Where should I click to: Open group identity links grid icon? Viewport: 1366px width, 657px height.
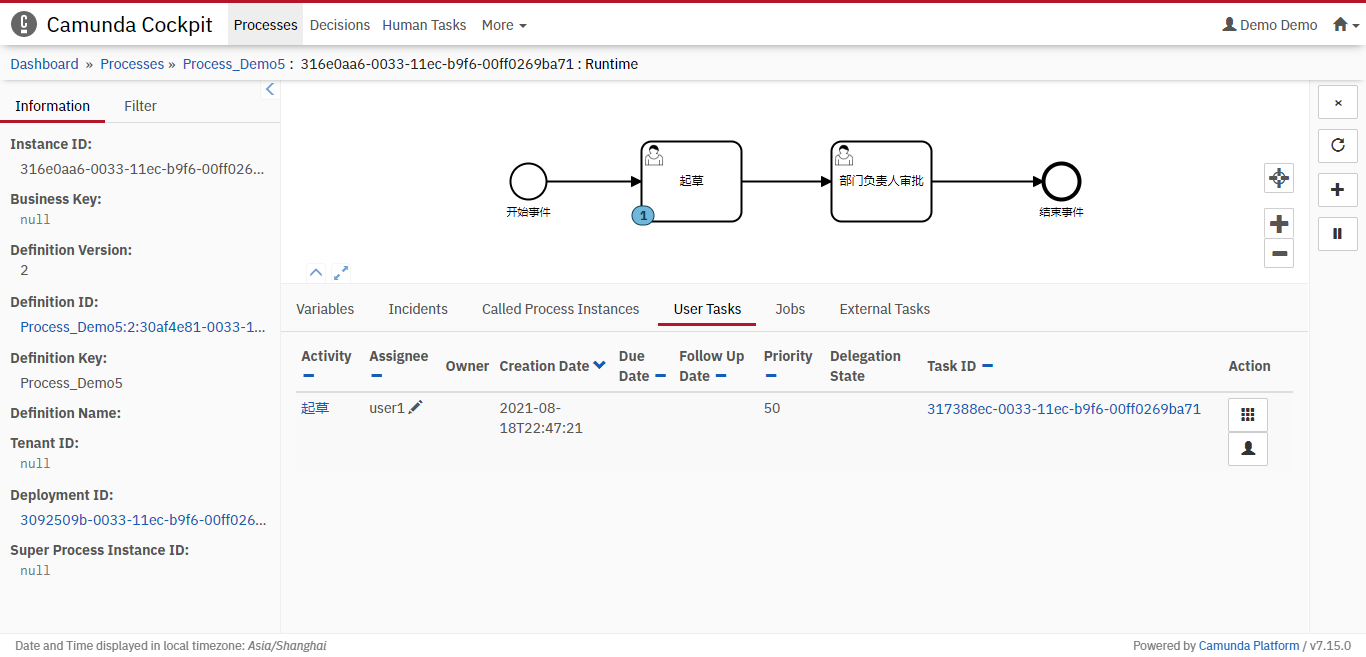coord(1248,414)
